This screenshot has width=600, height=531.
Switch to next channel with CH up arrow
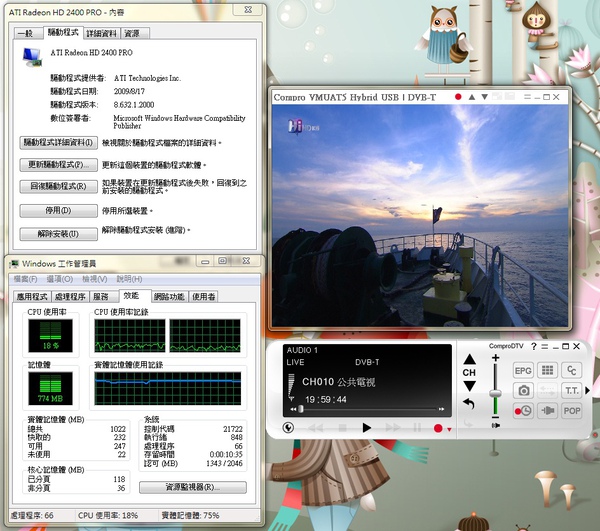point(470,359)
